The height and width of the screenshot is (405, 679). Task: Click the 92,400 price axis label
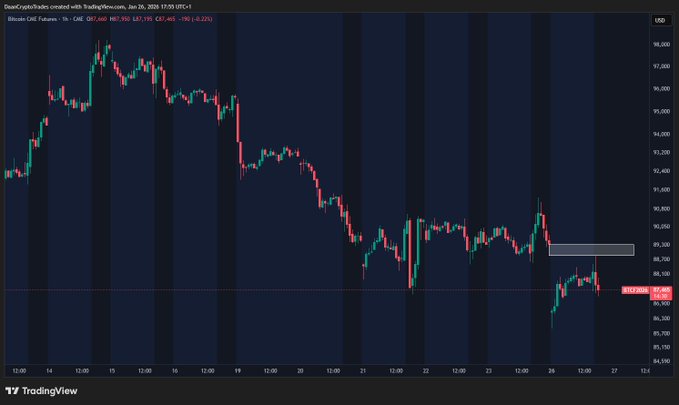click(x=661, y=171)
